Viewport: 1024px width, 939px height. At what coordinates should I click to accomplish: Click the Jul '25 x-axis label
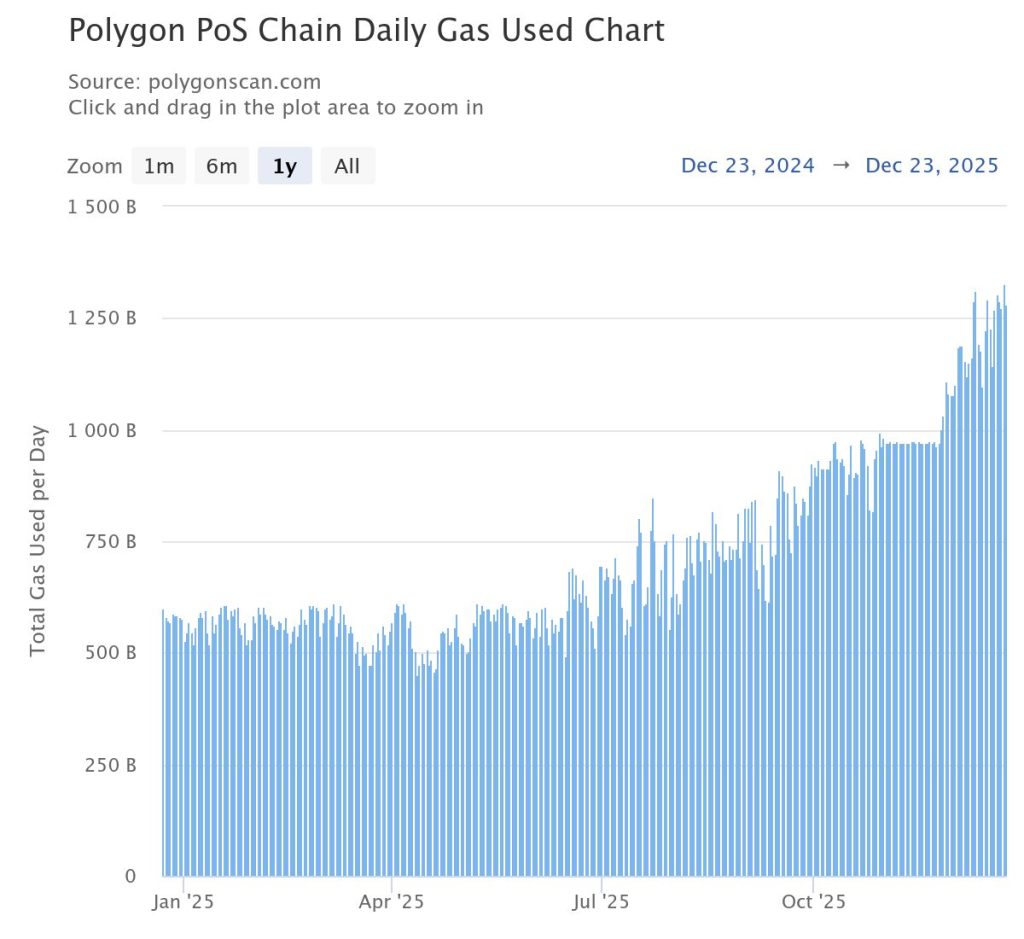[x=602, y=902]
